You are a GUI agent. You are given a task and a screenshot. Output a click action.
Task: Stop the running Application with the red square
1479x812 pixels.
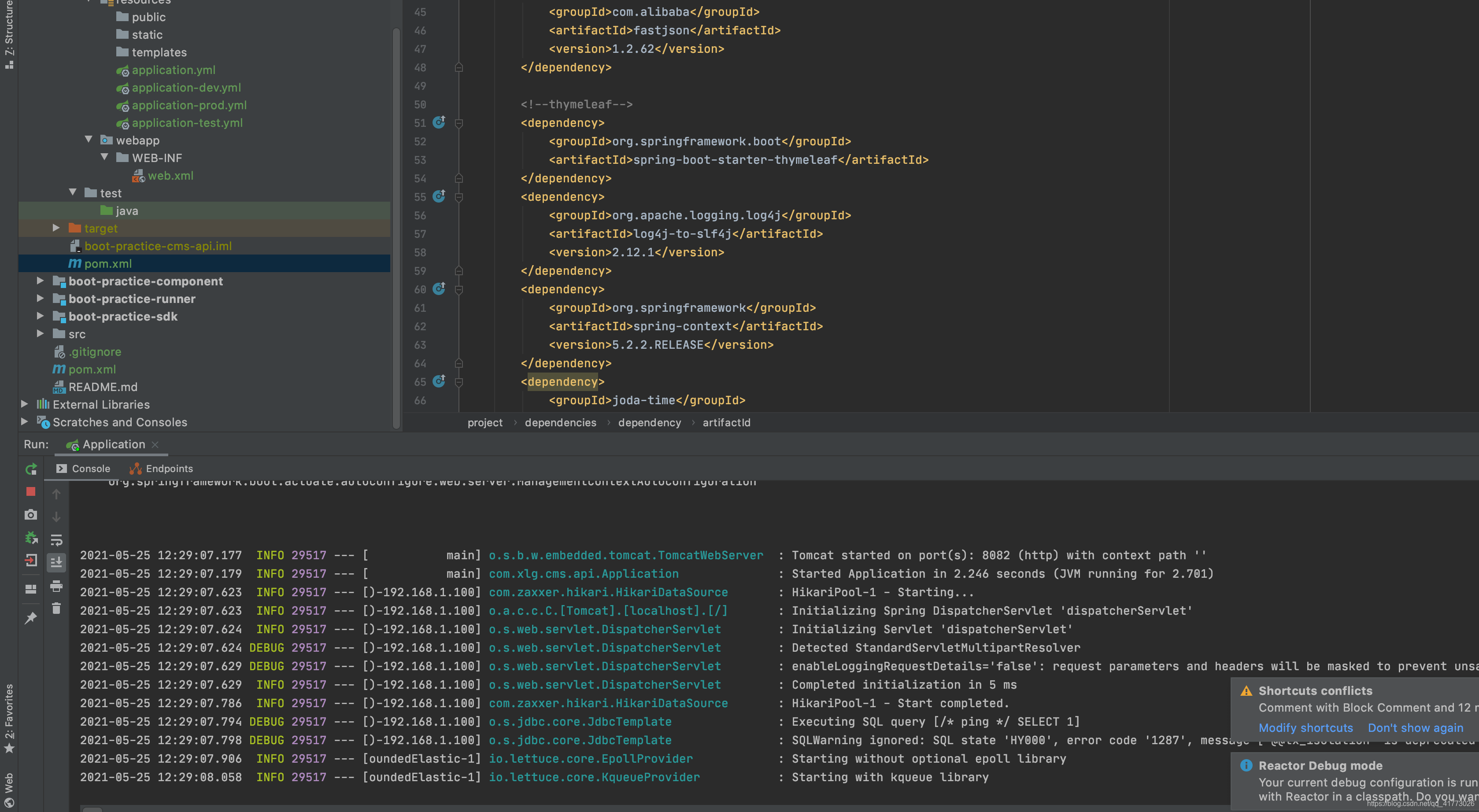(x=31, y=492)
